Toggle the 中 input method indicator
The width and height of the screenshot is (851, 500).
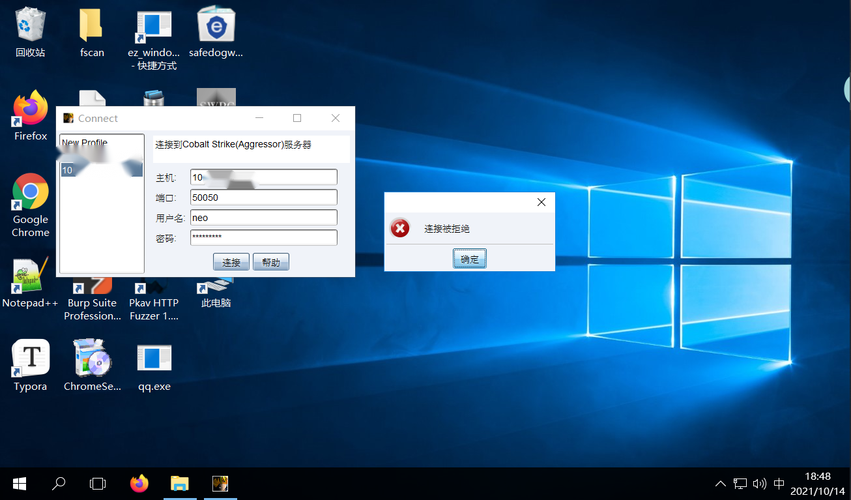779,483
